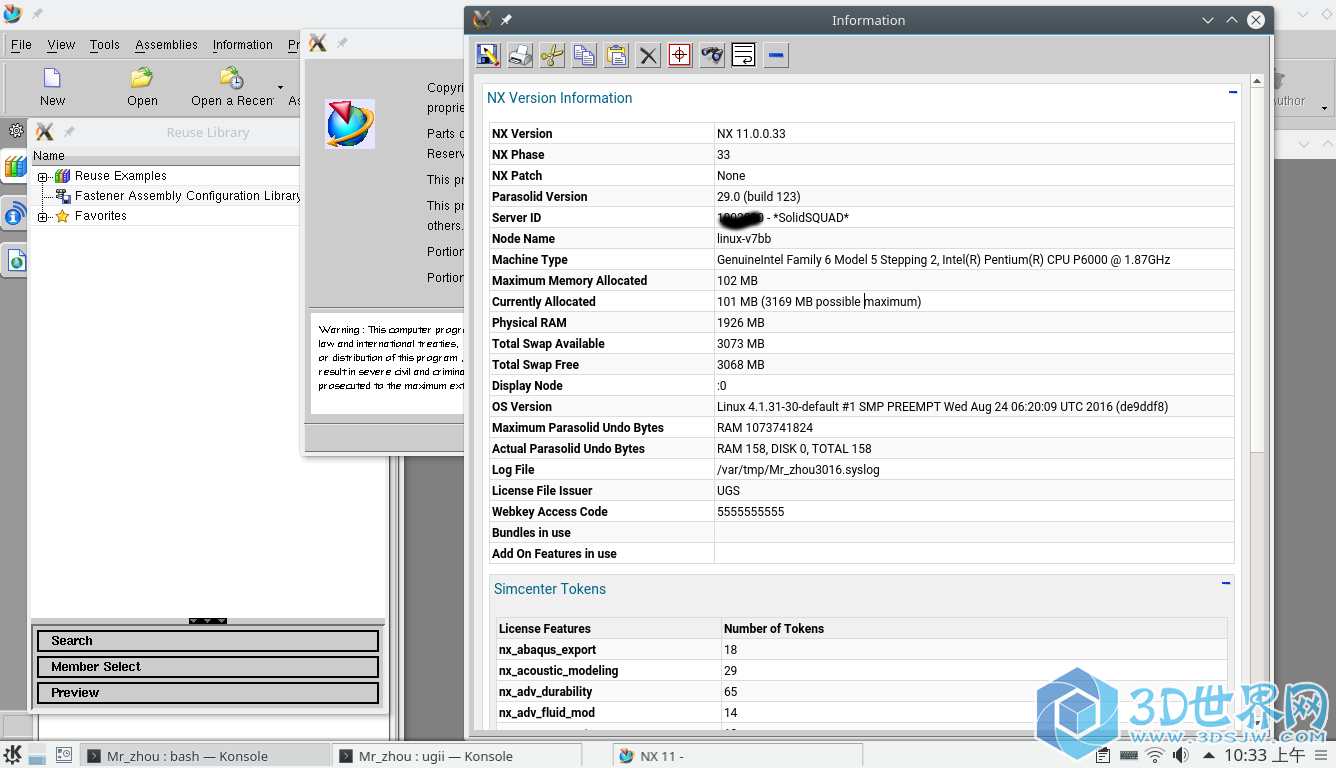Open the Tools menu
The width and height of the screenshot is (1336, 768).
pyautogui.click(x=104, y=45)
